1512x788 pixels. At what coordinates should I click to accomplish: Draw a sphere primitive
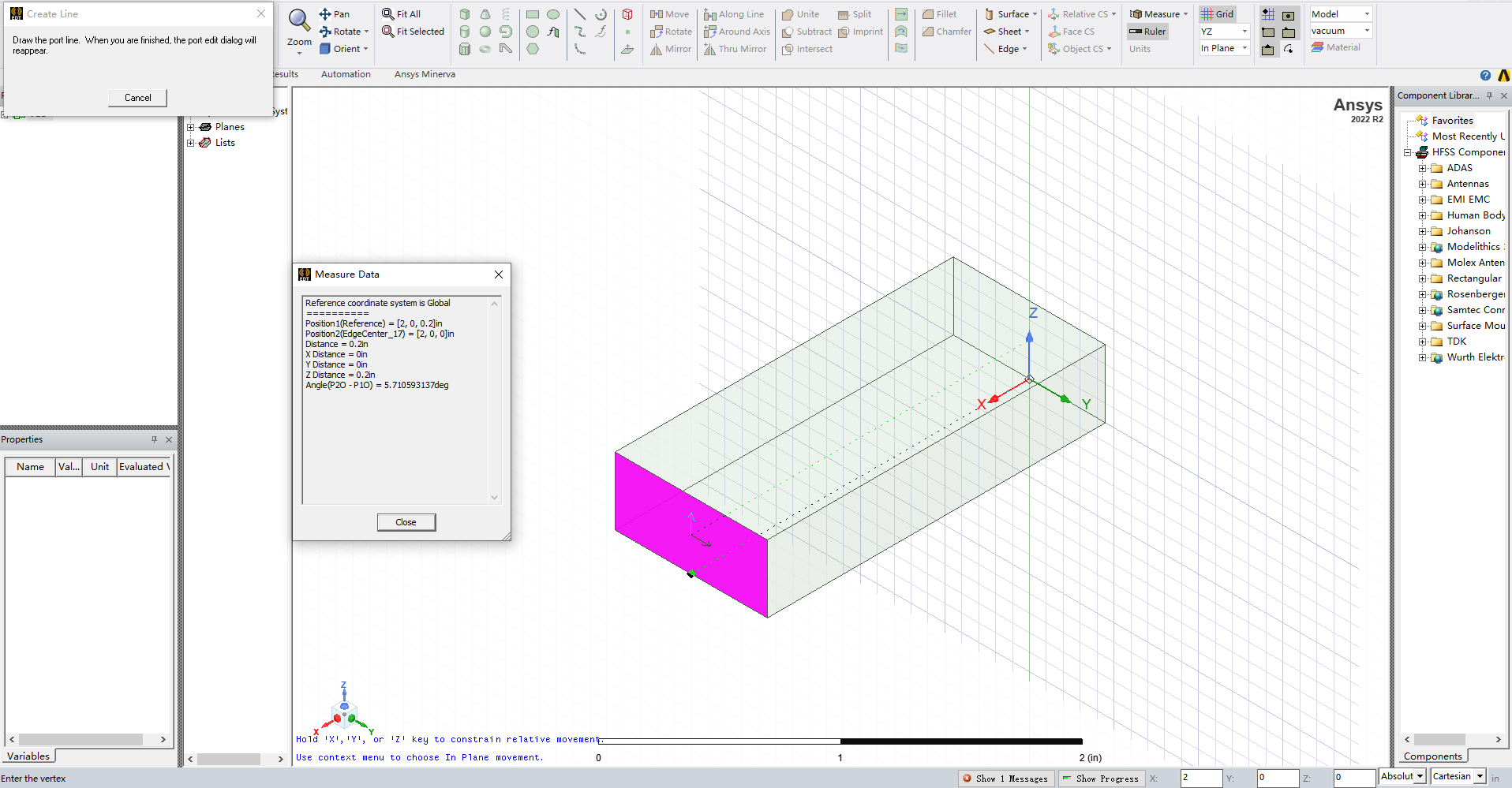(x=485, y=32)
